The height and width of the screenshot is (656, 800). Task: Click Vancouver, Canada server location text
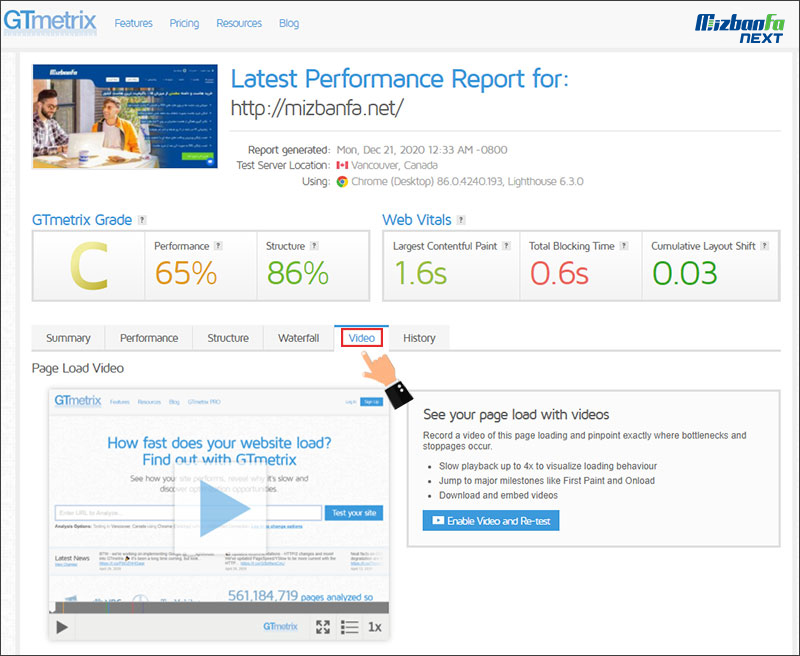coord(394,165)
